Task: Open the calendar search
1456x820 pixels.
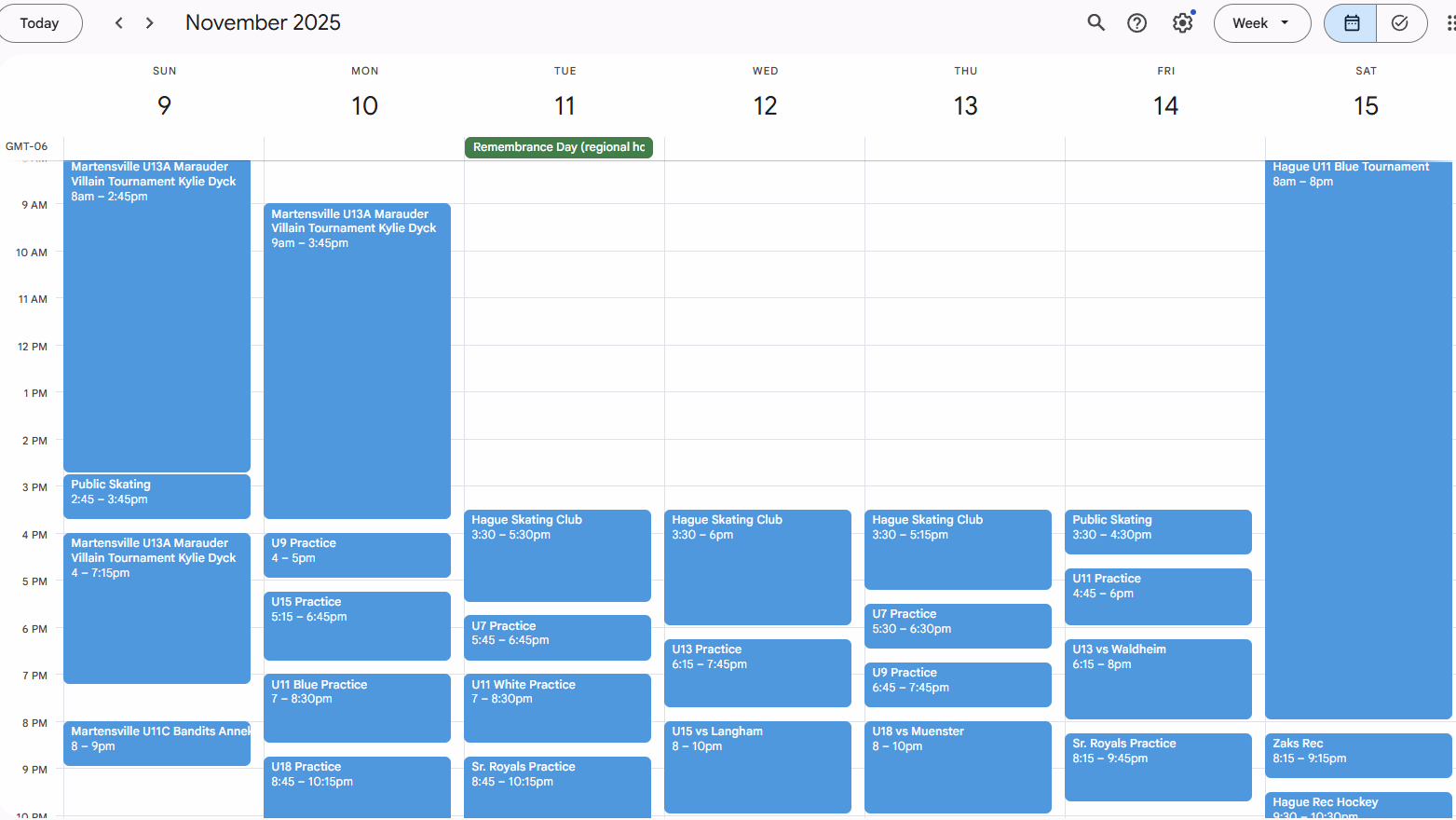Action: [x=1095, y=23]
